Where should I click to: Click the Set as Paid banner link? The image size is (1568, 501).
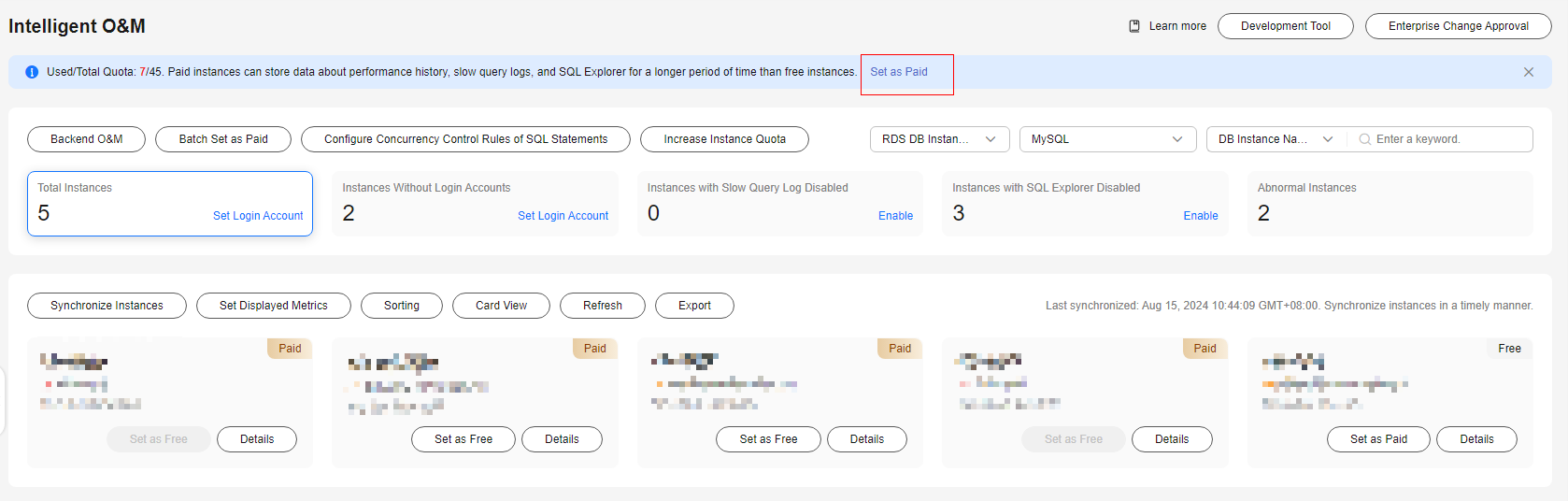pyautogui.click(x=899, y=72)
